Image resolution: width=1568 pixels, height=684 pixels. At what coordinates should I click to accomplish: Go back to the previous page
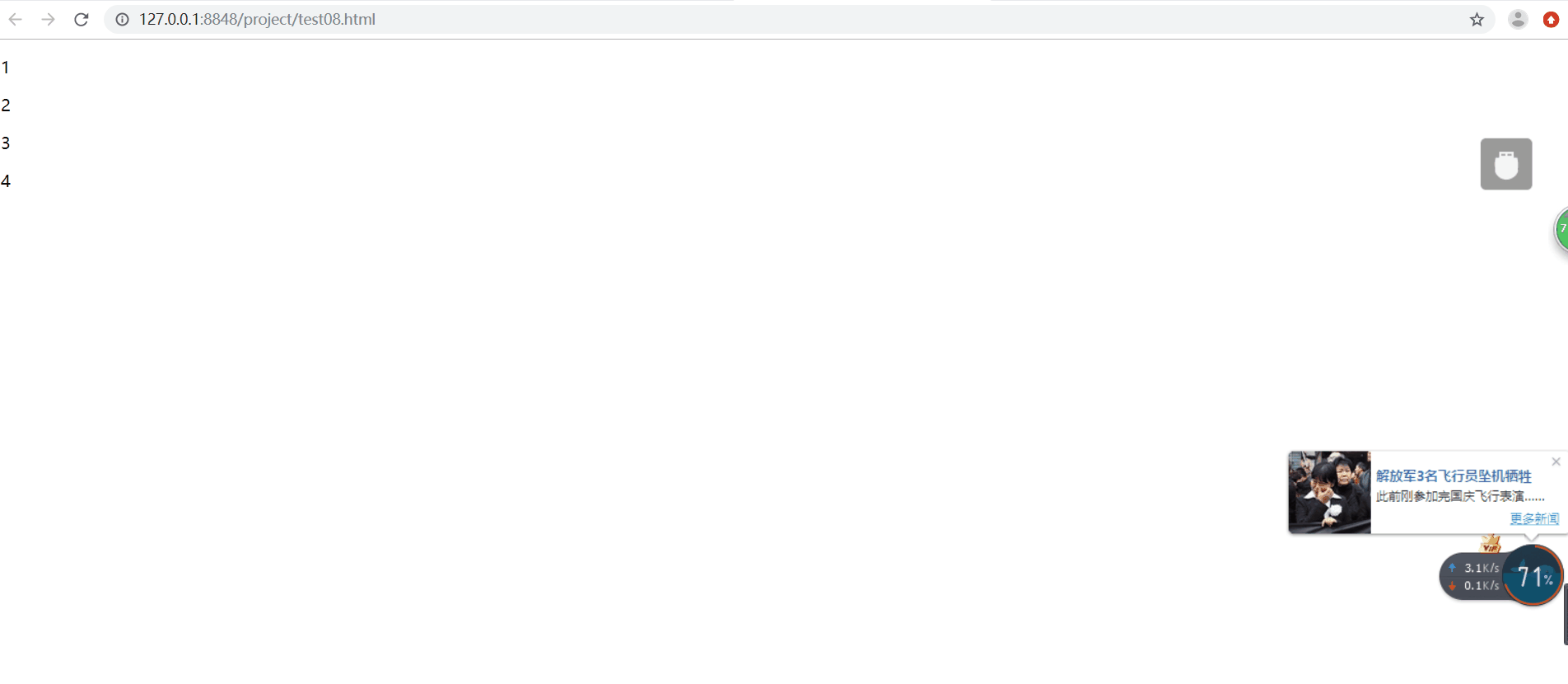pyautogui.click(x=15, y=19)
